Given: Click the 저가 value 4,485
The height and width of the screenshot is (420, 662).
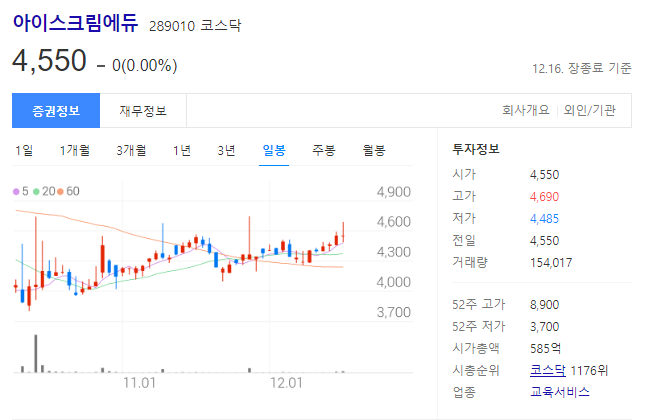Looking at the screenshot, I should coord(544,219).
